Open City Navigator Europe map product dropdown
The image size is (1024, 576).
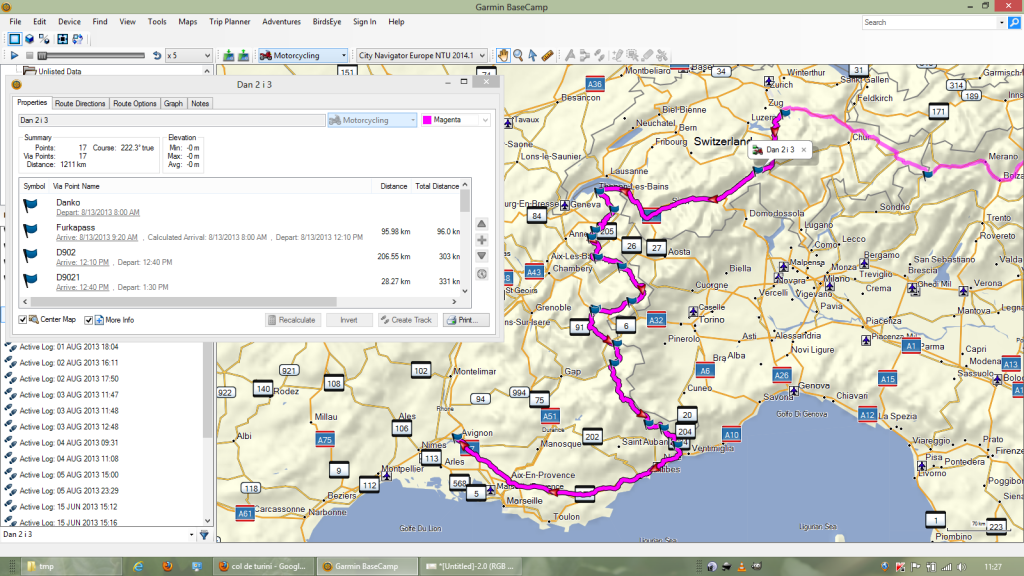pyautogui.click(x=421, y=56)
